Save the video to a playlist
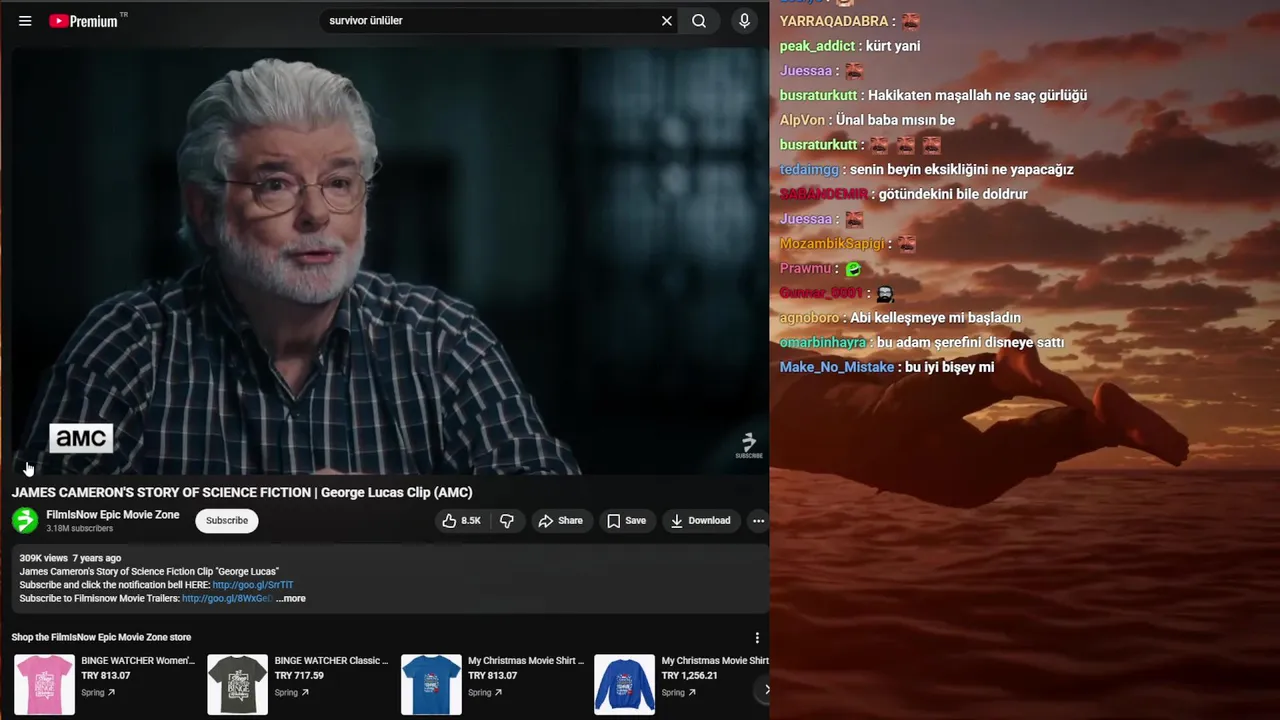The height and width of the screenshot is (720, 1280). point(627,521)
